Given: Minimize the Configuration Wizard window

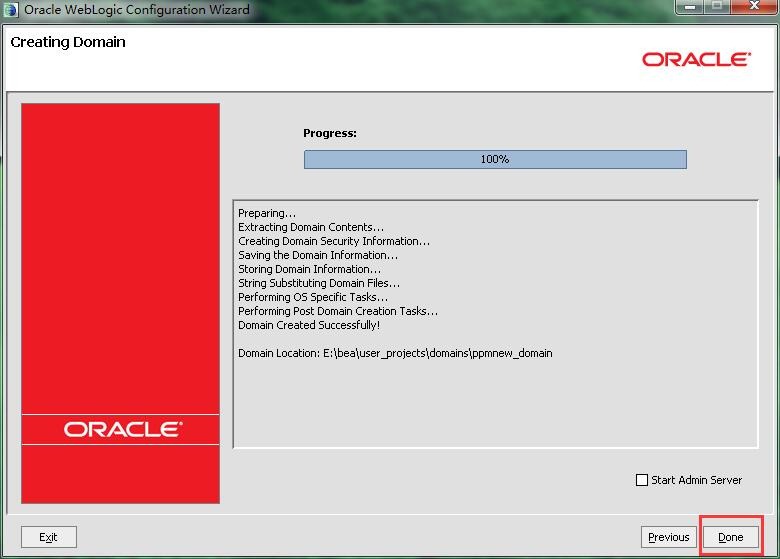Looking at the screenshot, I should [x=689, y=6].
